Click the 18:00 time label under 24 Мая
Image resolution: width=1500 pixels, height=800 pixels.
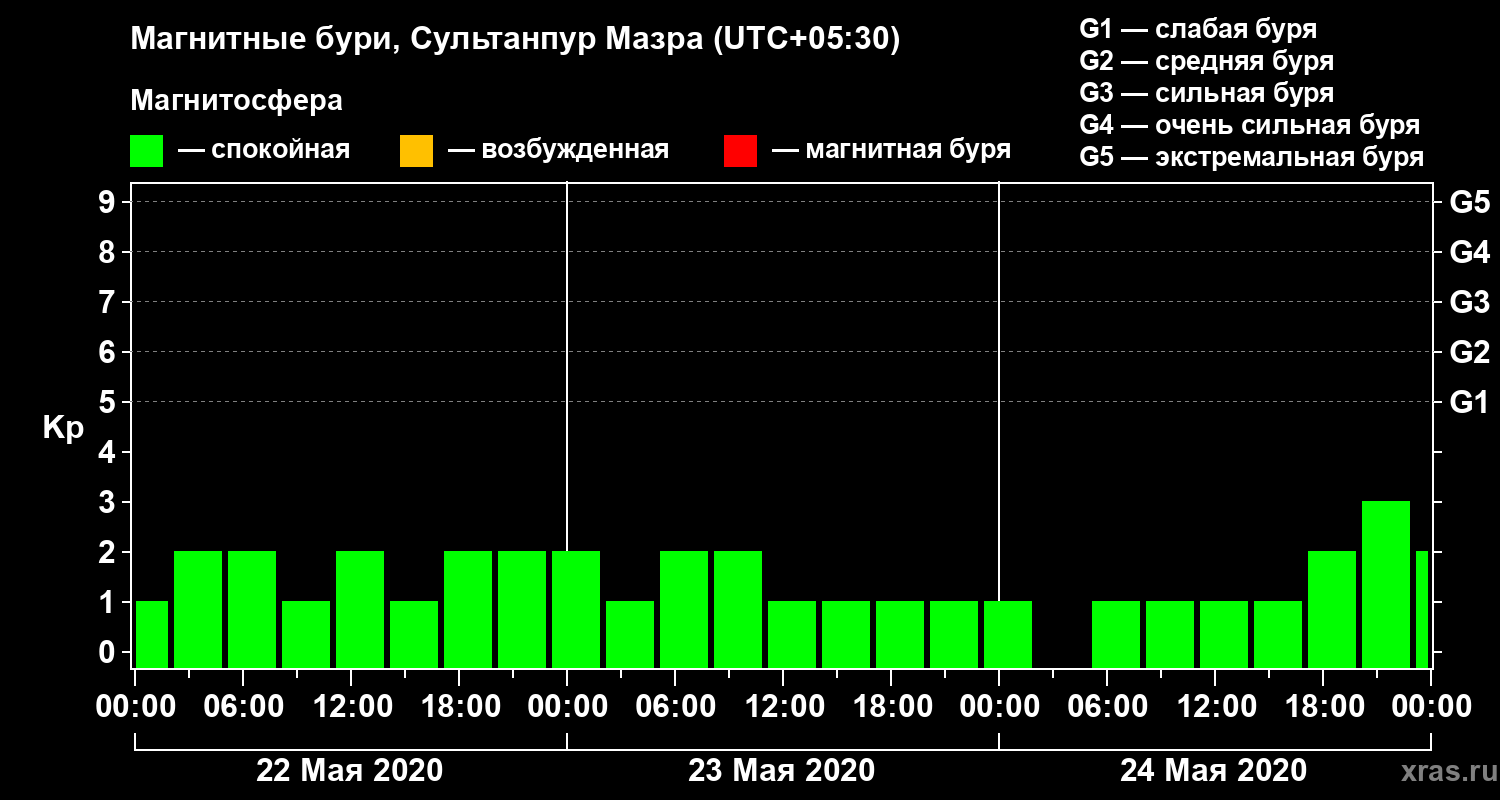coord(1323,707)
